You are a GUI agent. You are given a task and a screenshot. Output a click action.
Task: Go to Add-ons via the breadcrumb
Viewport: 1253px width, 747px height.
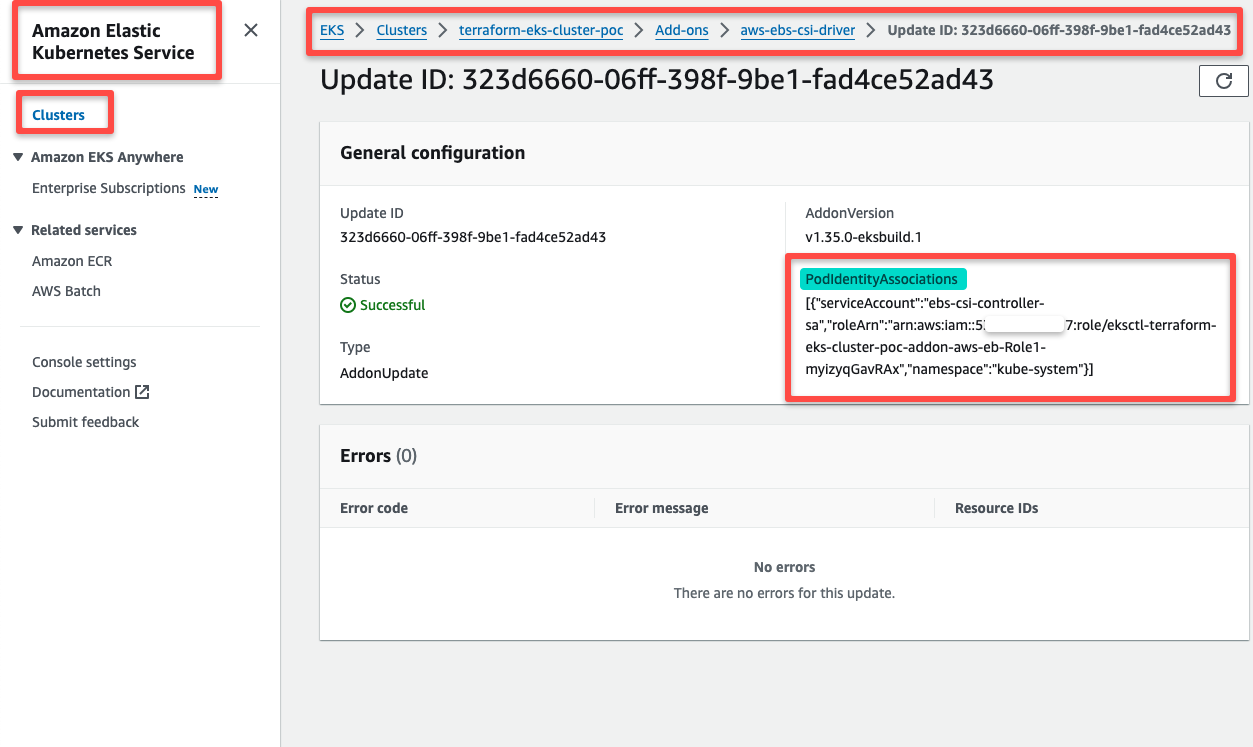point(681,31)
